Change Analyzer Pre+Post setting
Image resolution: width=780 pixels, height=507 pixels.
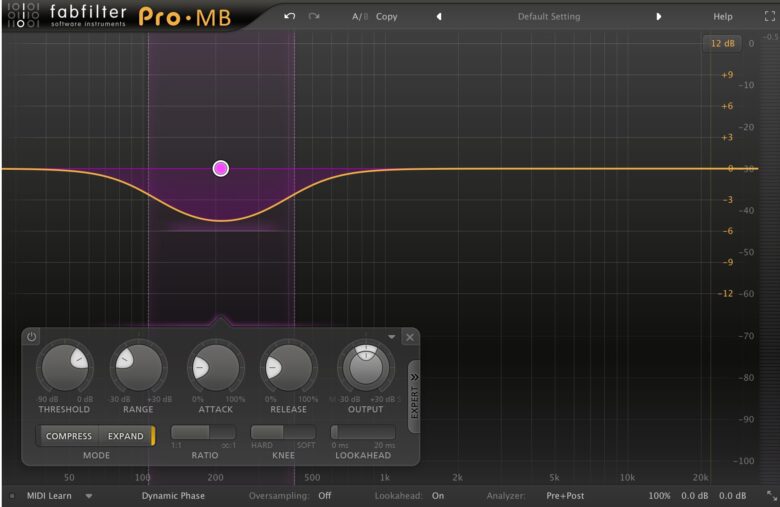click(565, 496)
